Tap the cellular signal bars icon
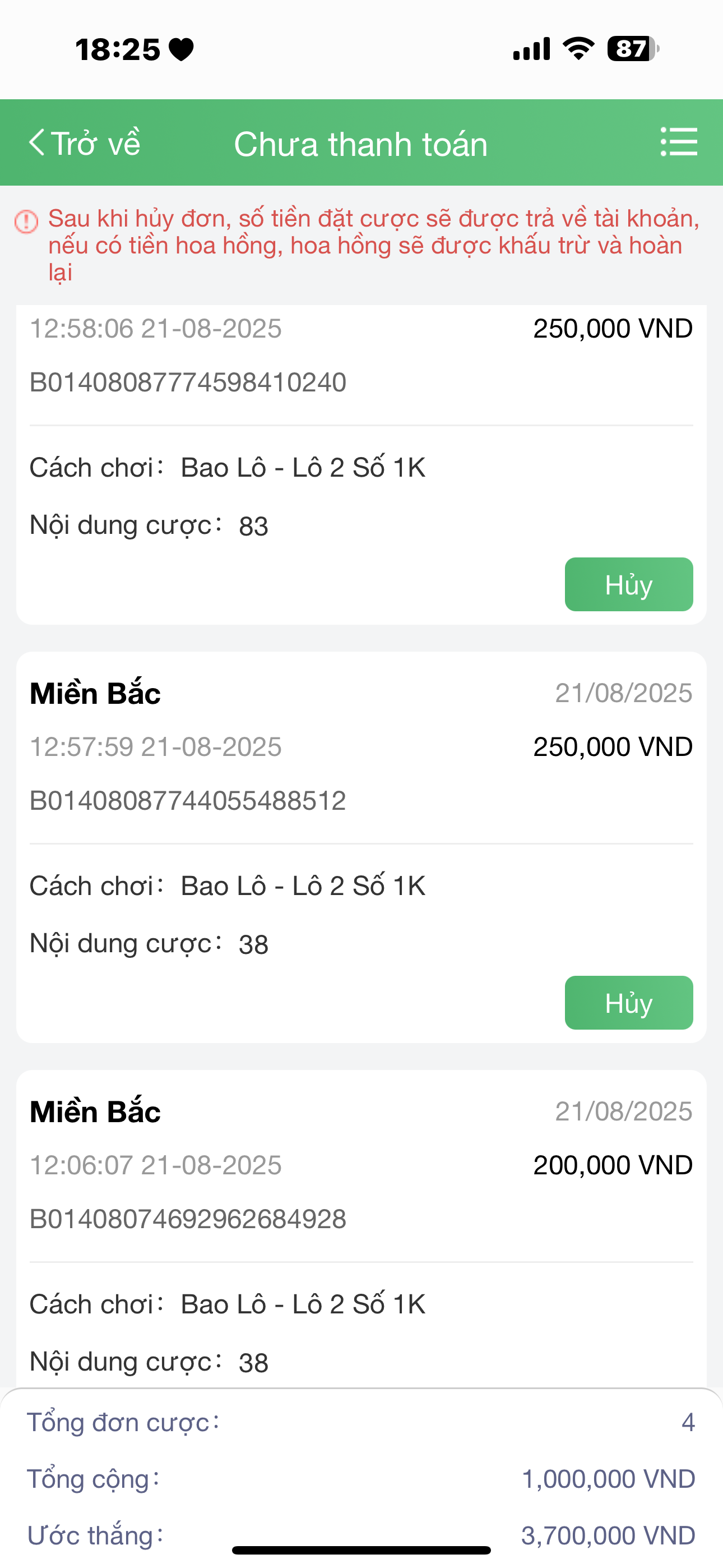 [x=531, y=49]
